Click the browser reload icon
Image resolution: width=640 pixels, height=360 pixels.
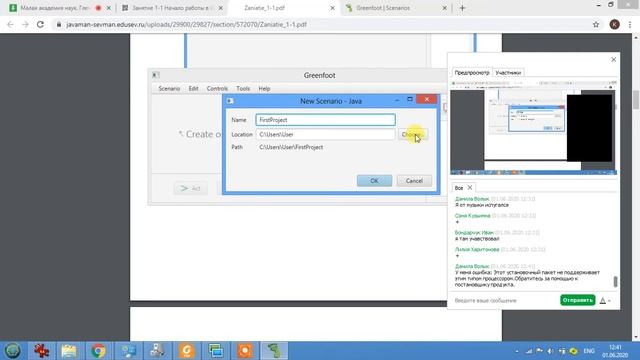[40, 24]
